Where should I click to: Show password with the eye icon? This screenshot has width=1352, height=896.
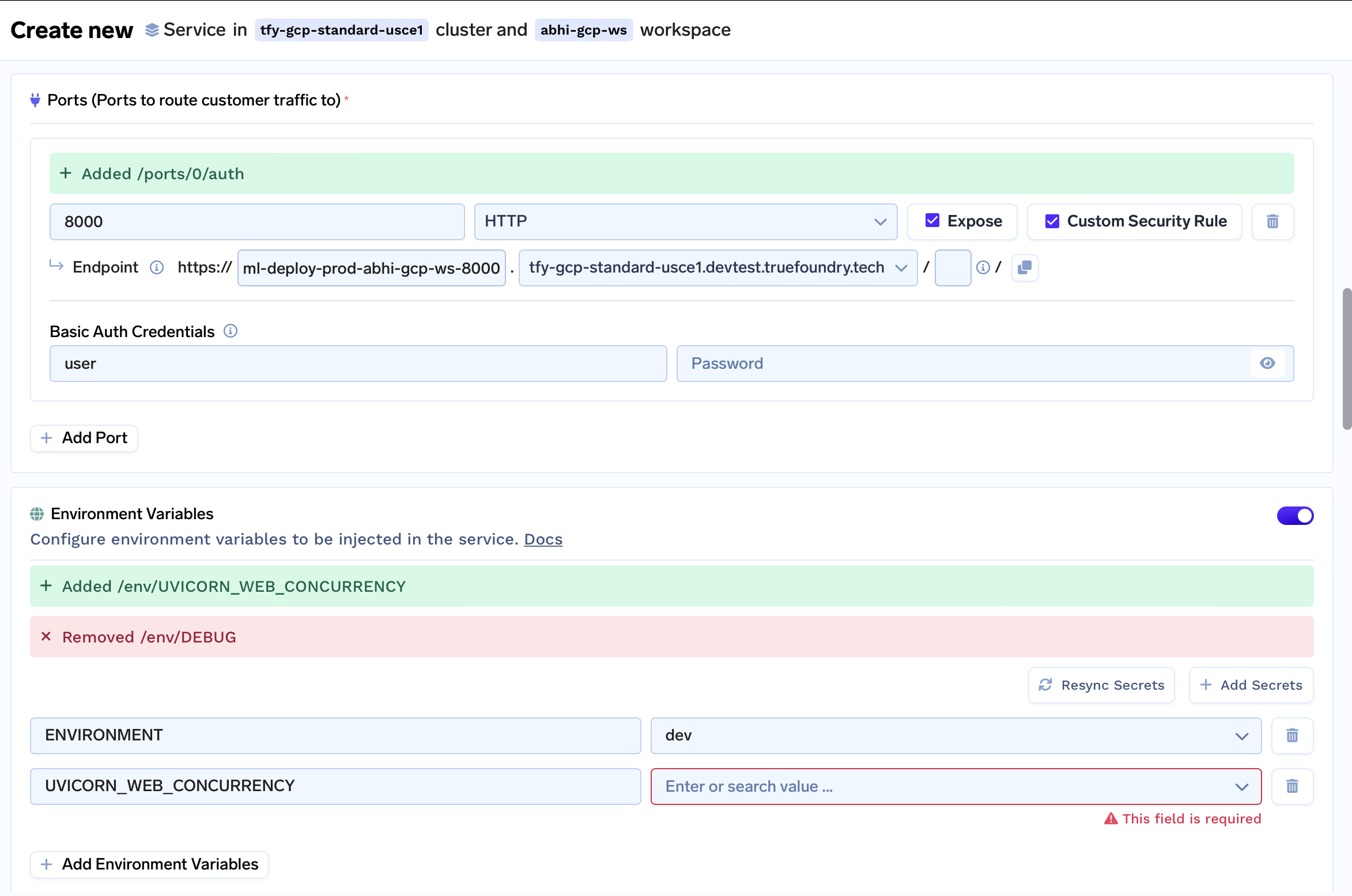pos(1267,363)
